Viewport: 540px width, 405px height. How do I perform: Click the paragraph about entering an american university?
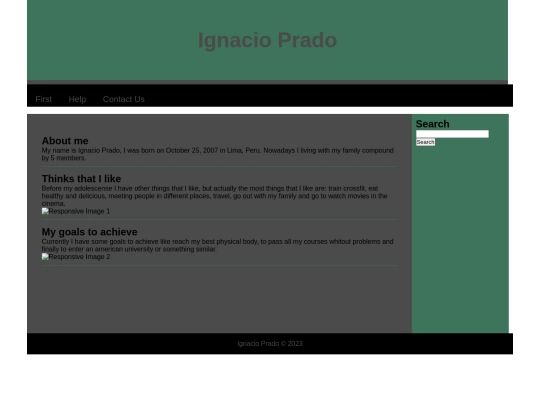(218, 245)
